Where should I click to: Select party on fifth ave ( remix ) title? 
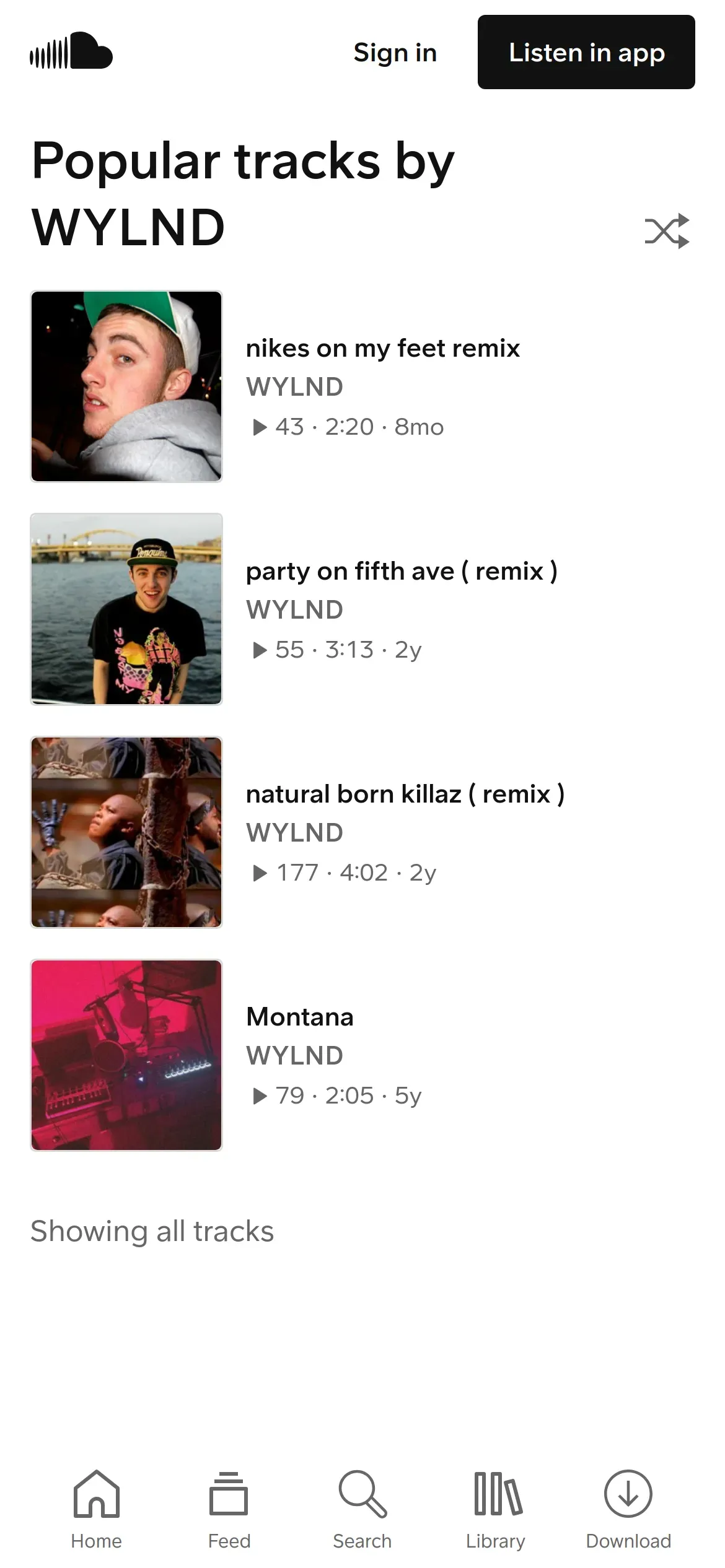402,572
